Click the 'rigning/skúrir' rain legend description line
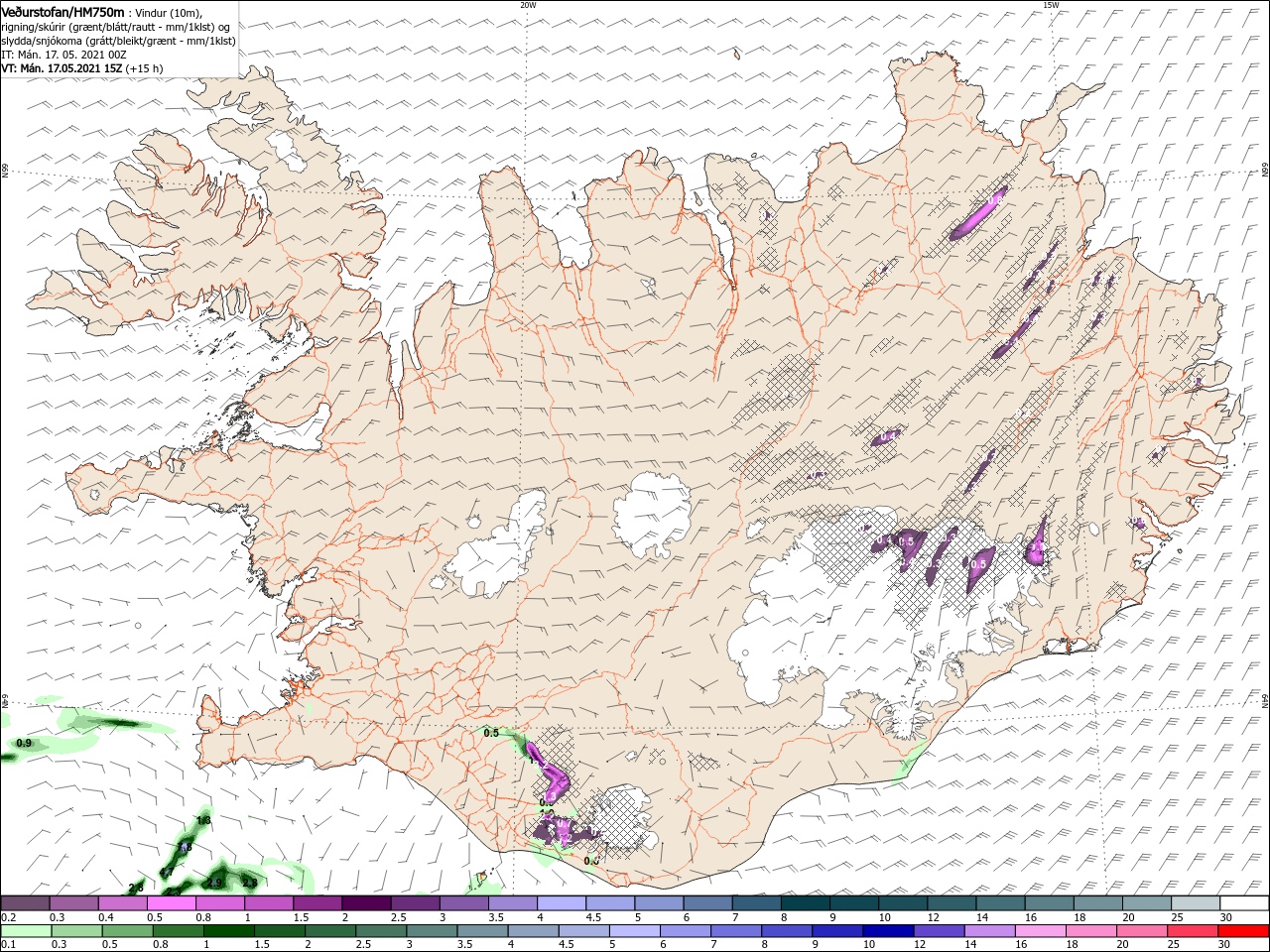This screenshot has width=1270, height=952. [x=115, y=26]
